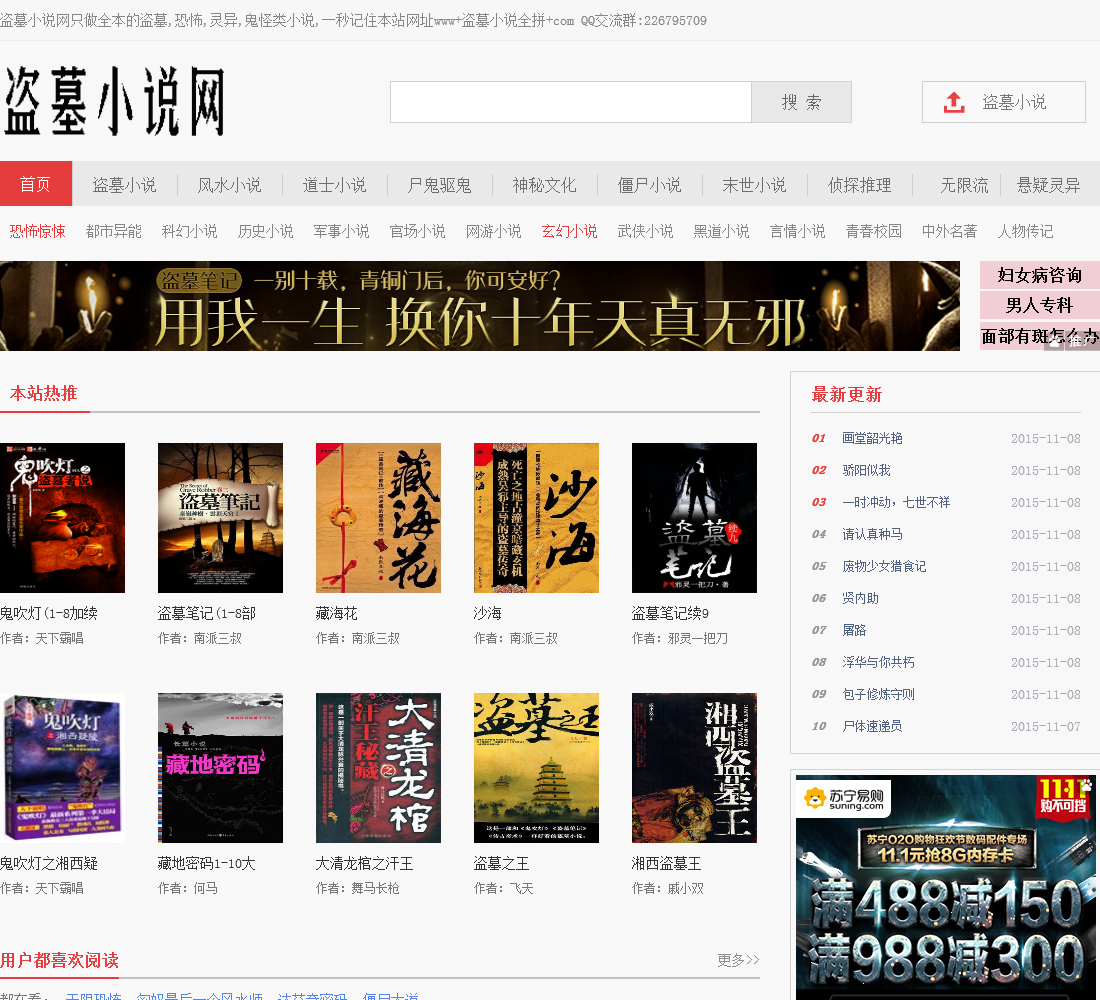This screenshot has width=1100, height=1000.
Task: Open latest update 尸体速递员
Action: coord(872,726)
